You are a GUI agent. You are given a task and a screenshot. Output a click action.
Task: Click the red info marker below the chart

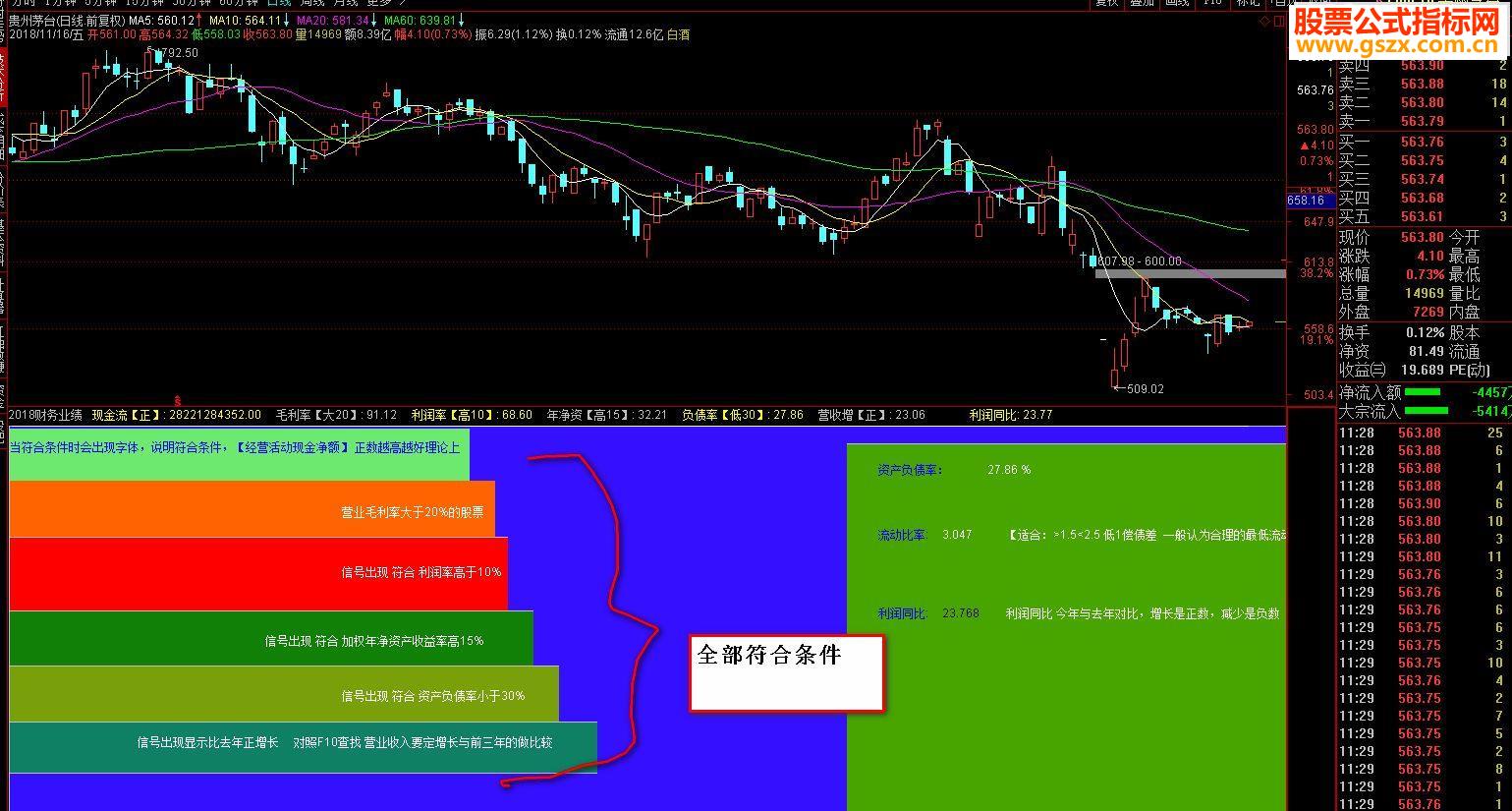pos(178,400)
